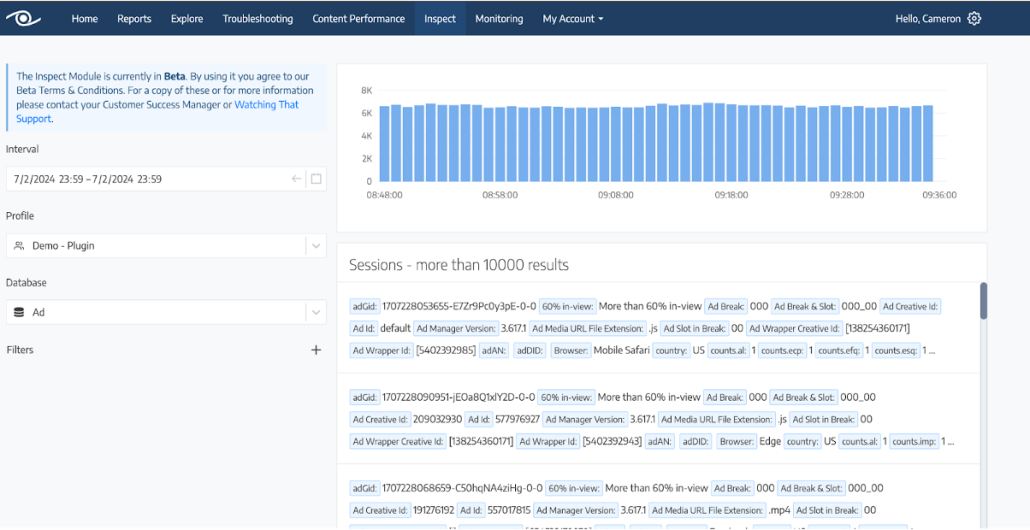
Task: Click the users icon beside Demo - Plugin
Action: 19,246
